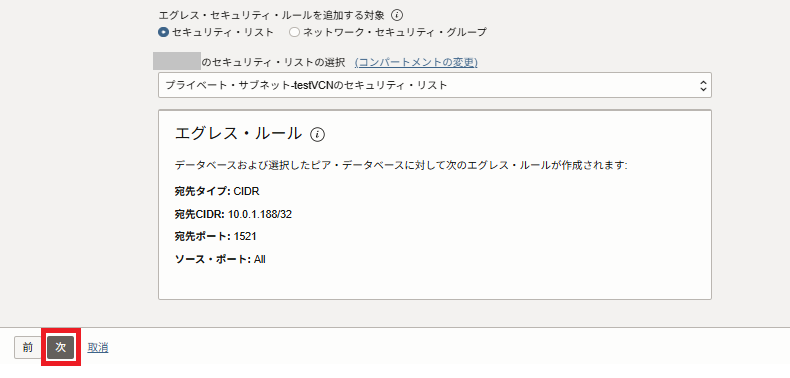790x378 pixels.
Task: Choose the ネットワーク・セキュリティ・グループ radio option
Action: pyautogui.click(x=294, y=32)
